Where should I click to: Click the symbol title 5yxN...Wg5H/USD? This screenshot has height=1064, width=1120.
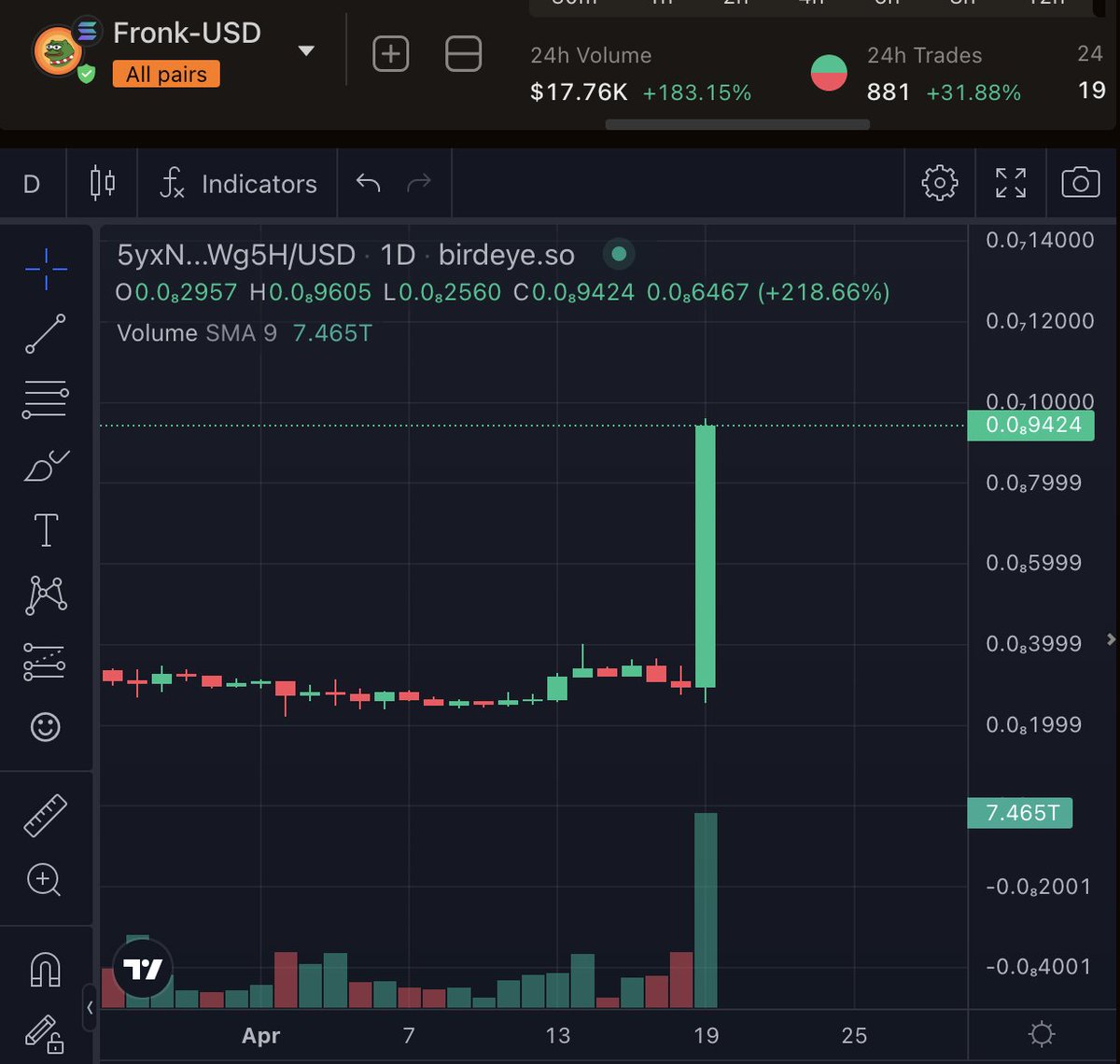coord(236,255)
